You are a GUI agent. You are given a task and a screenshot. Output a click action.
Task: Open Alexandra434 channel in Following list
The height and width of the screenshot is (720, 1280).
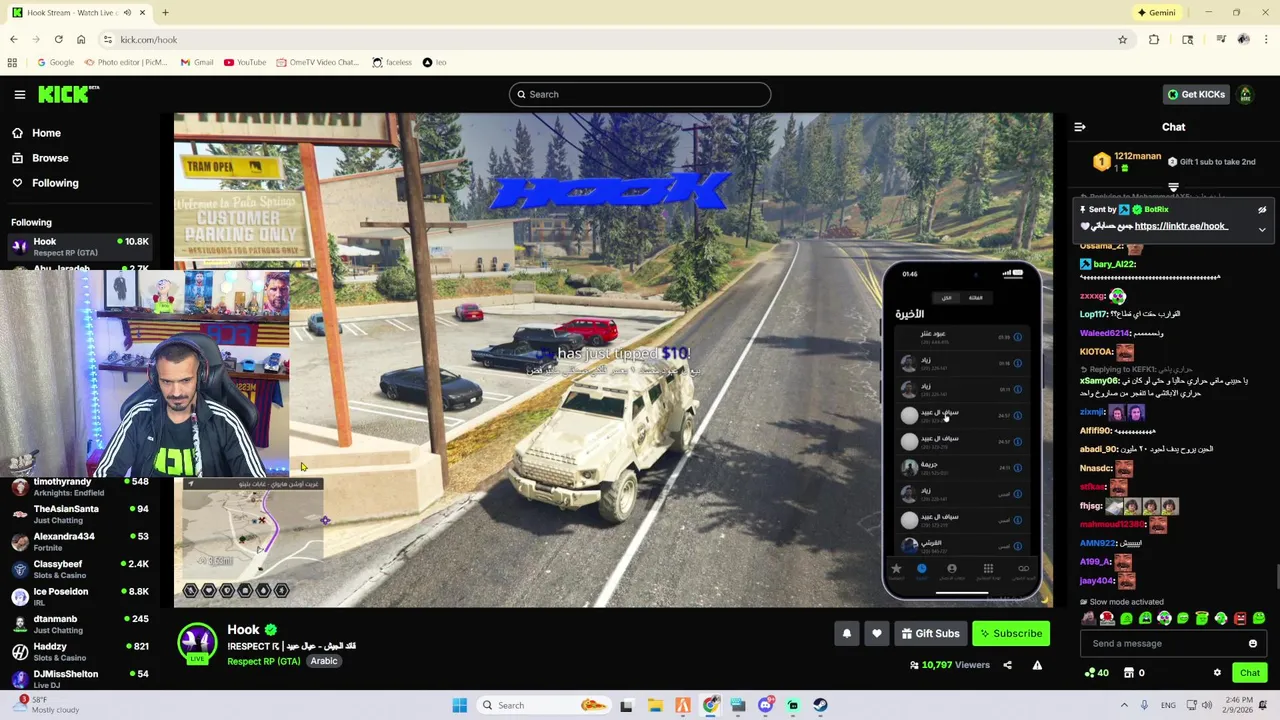(x=80, y=542)
